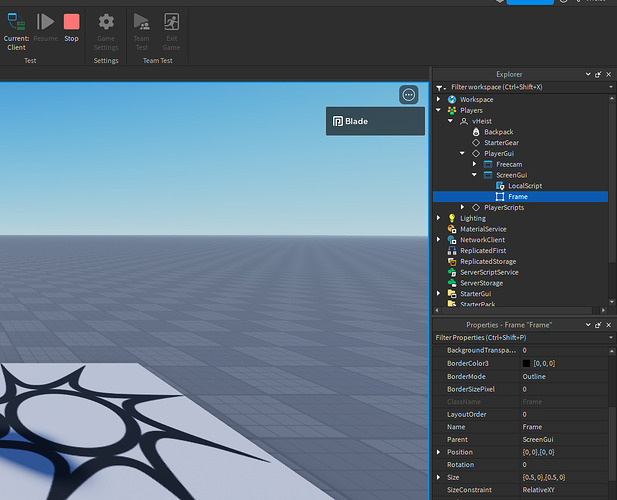
Task: Click the BorderColor3 black color swatch
Action: point(527,363)
